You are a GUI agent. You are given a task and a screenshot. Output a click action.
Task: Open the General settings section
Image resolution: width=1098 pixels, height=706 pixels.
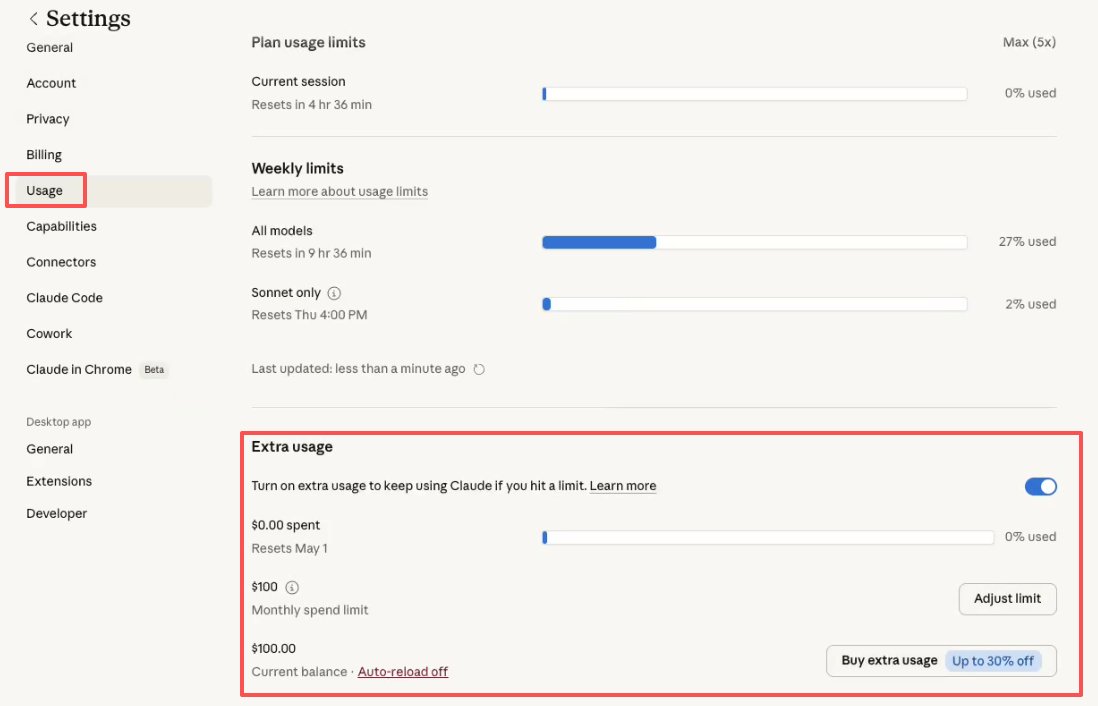[50, 48]
